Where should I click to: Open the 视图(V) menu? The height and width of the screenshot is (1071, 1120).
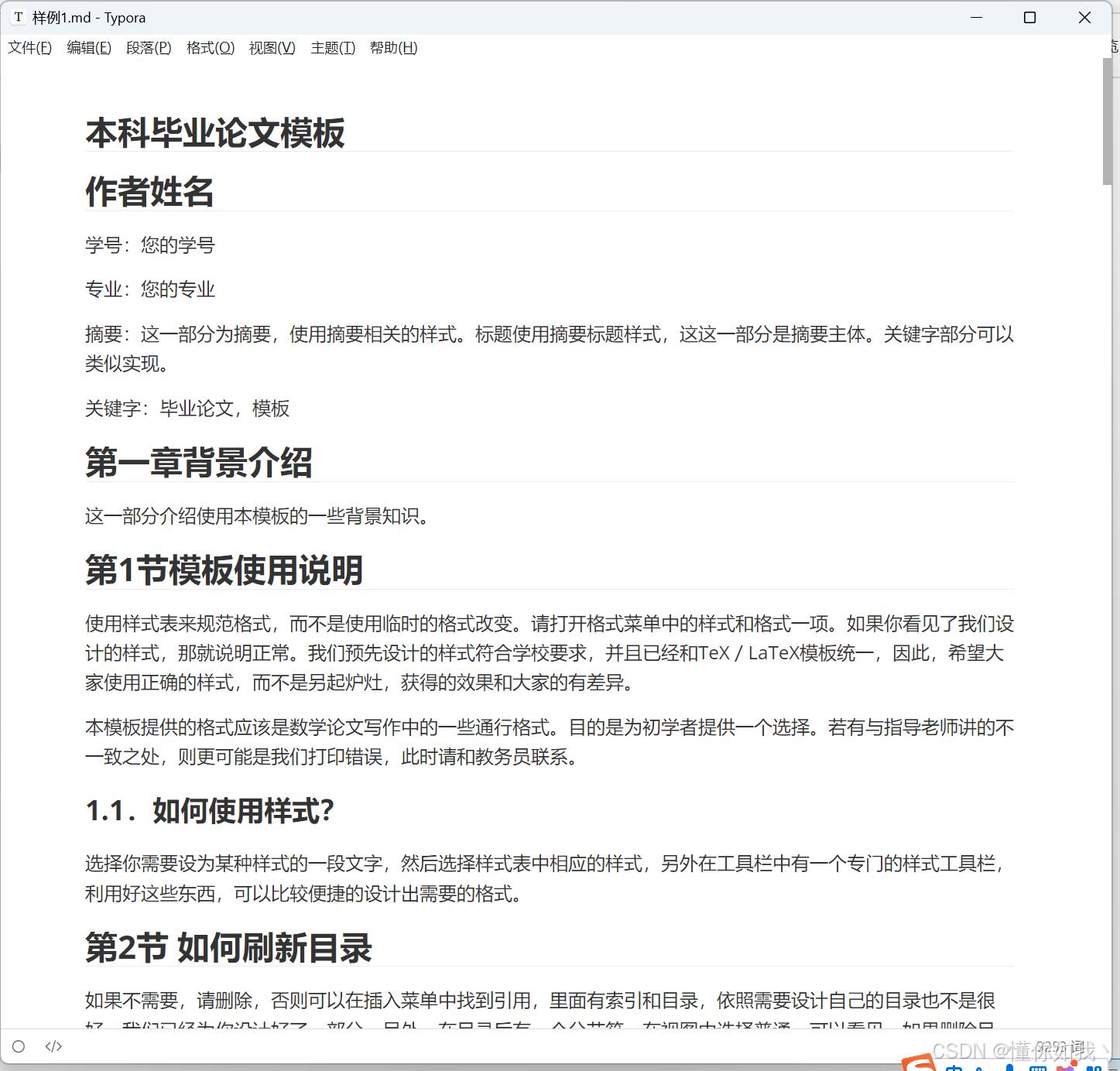[x=272, y=48]
